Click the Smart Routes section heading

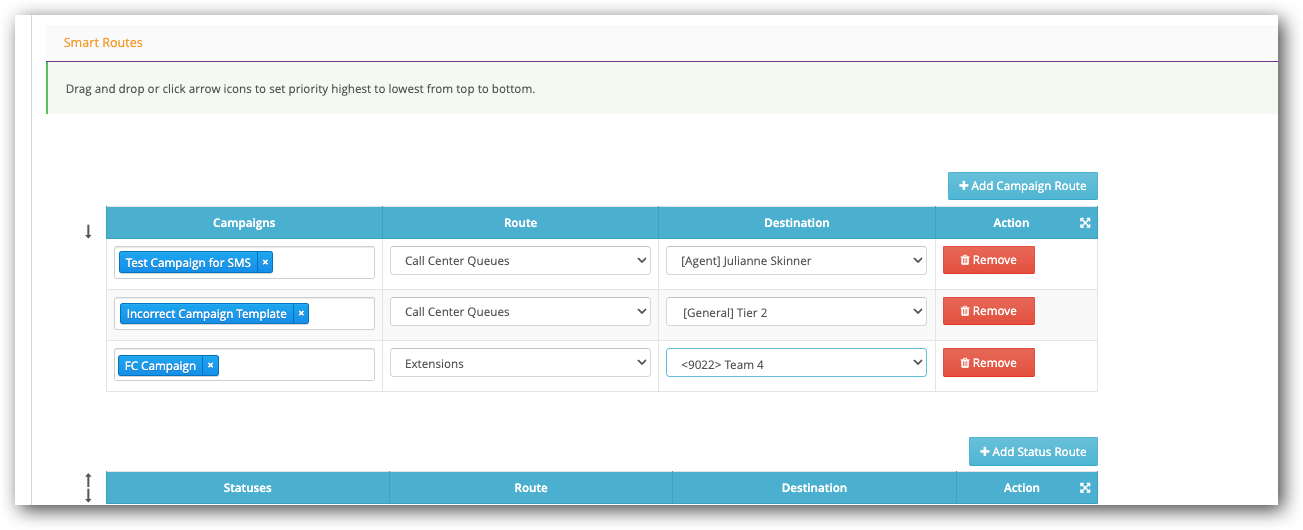point(103,43)
